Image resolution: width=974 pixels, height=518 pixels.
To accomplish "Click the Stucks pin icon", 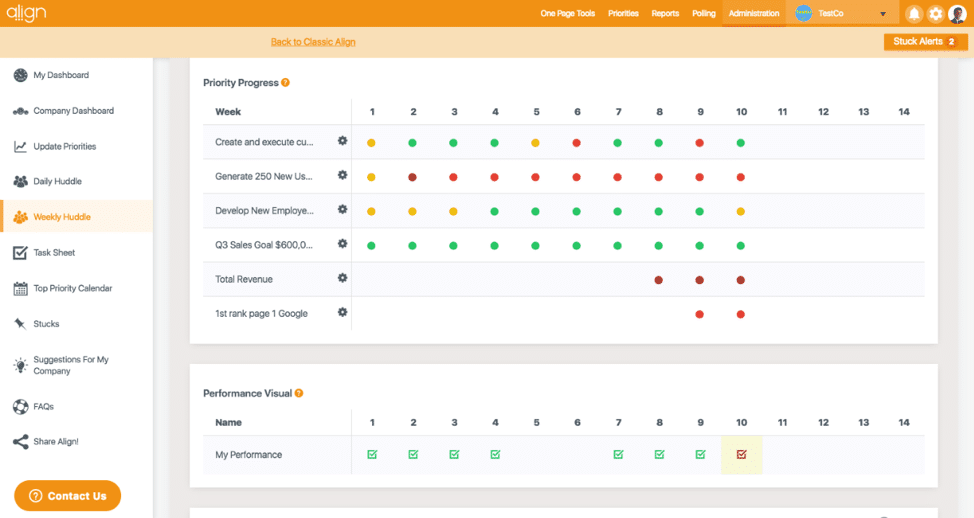I will 20,324.
